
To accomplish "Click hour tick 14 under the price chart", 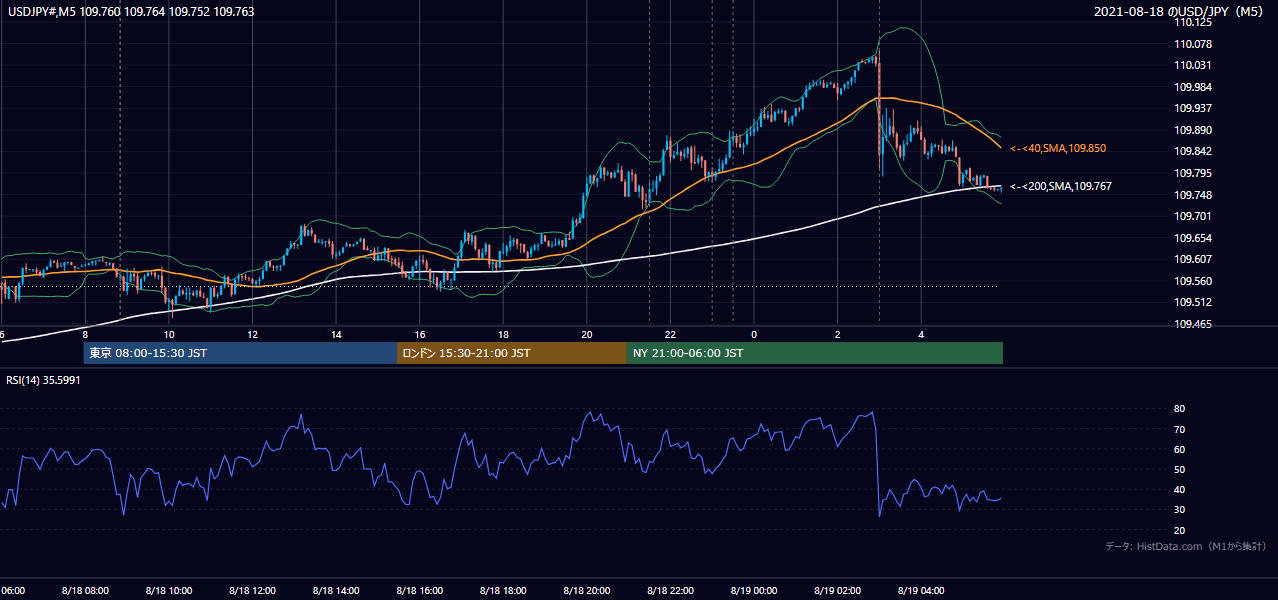I will pyautogui.click(x=336, y=334).
